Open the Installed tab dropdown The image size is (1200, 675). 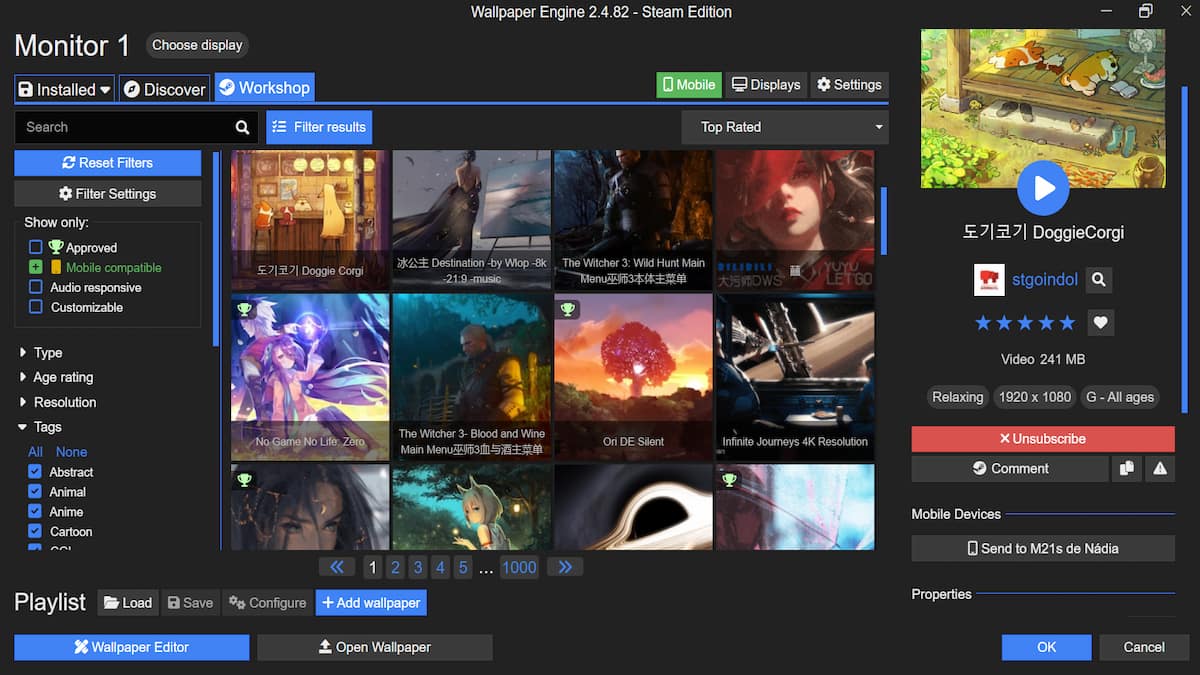point(65,89)
